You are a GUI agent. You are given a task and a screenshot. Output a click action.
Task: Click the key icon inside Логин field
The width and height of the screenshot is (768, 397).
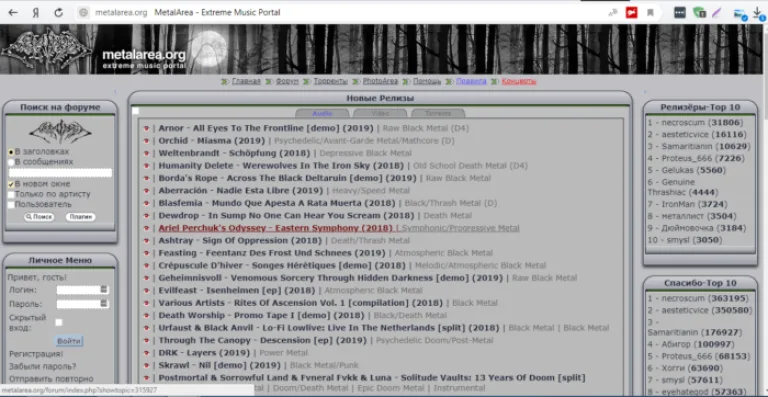[x=104, y=290]
